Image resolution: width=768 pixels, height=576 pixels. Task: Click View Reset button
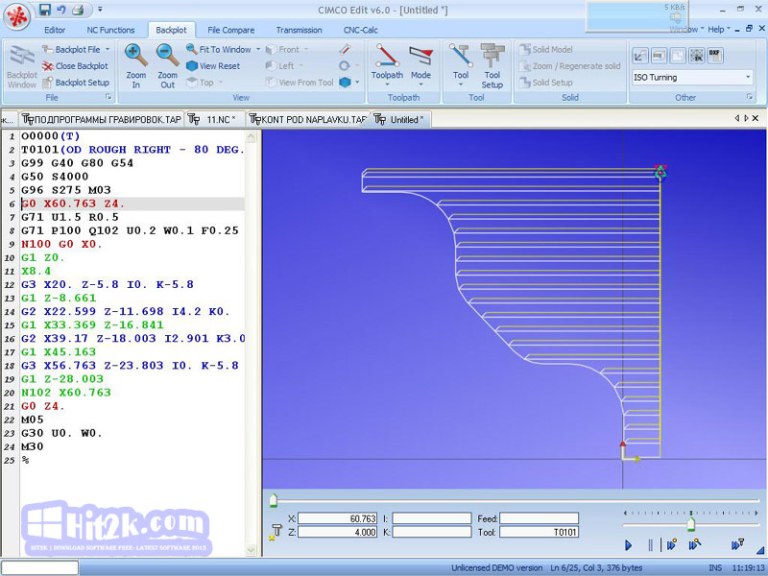pyautogui.click(x=213, y=66)
